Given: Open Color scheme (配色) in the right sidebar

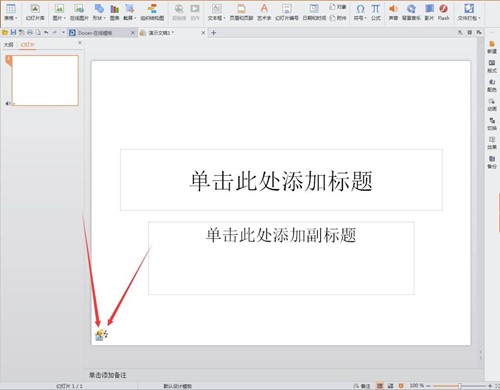Looking at the screenshot, I should (x=492, y=86).
